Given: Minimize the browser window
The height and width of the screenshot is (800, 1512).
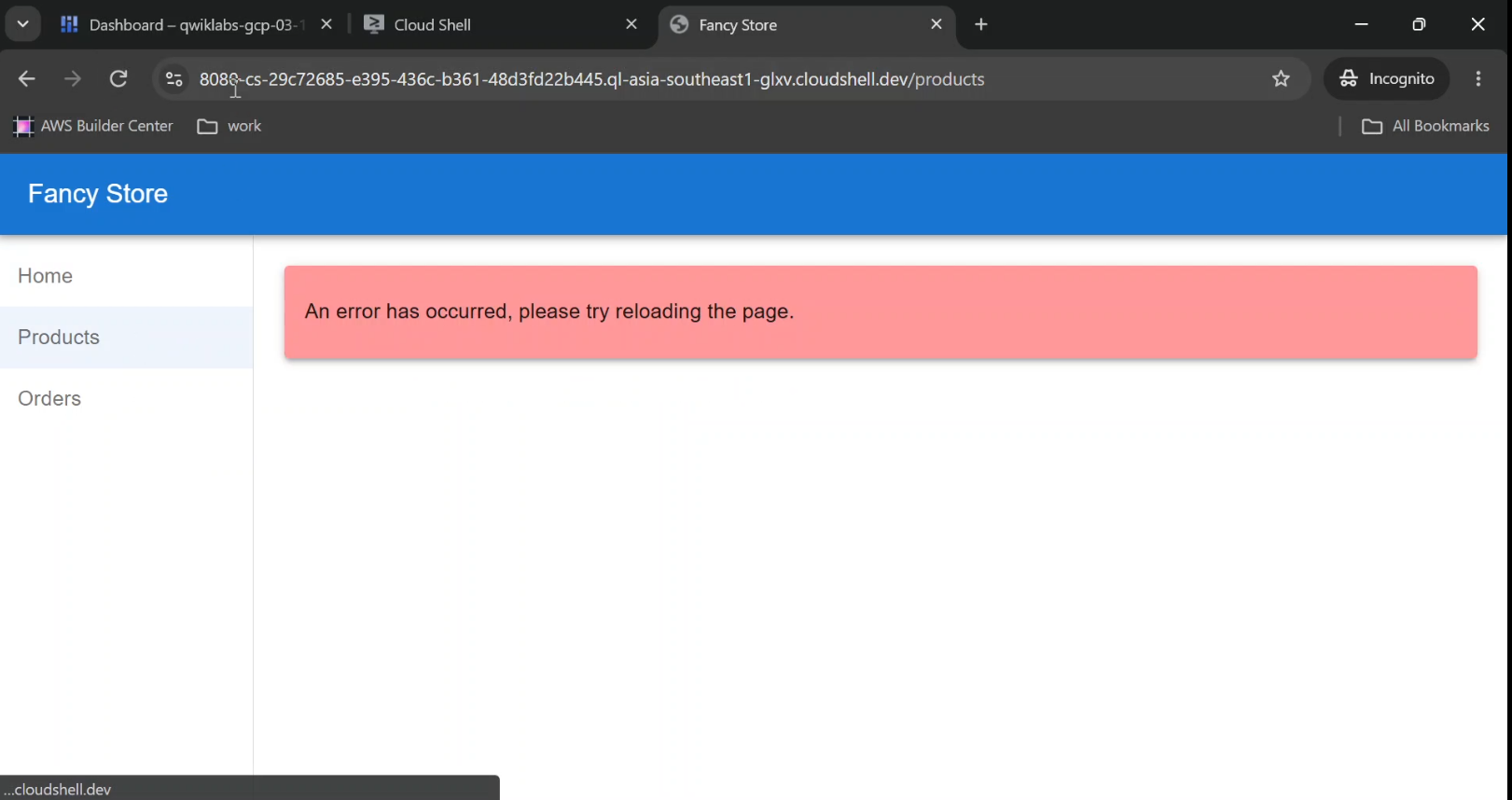Looking at the screenshot, I should 1362,25.
